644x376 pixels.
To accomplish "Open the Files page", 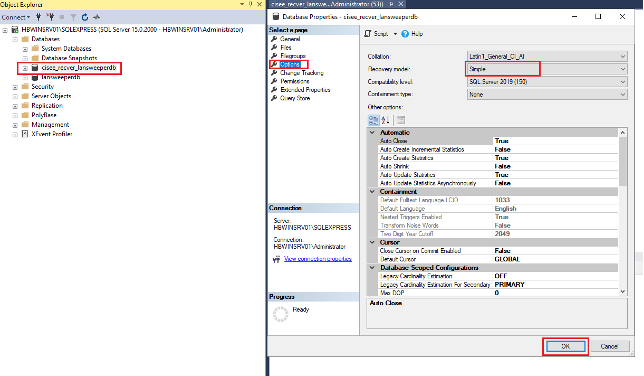I will pyautogui.click(x=285, y=47).
